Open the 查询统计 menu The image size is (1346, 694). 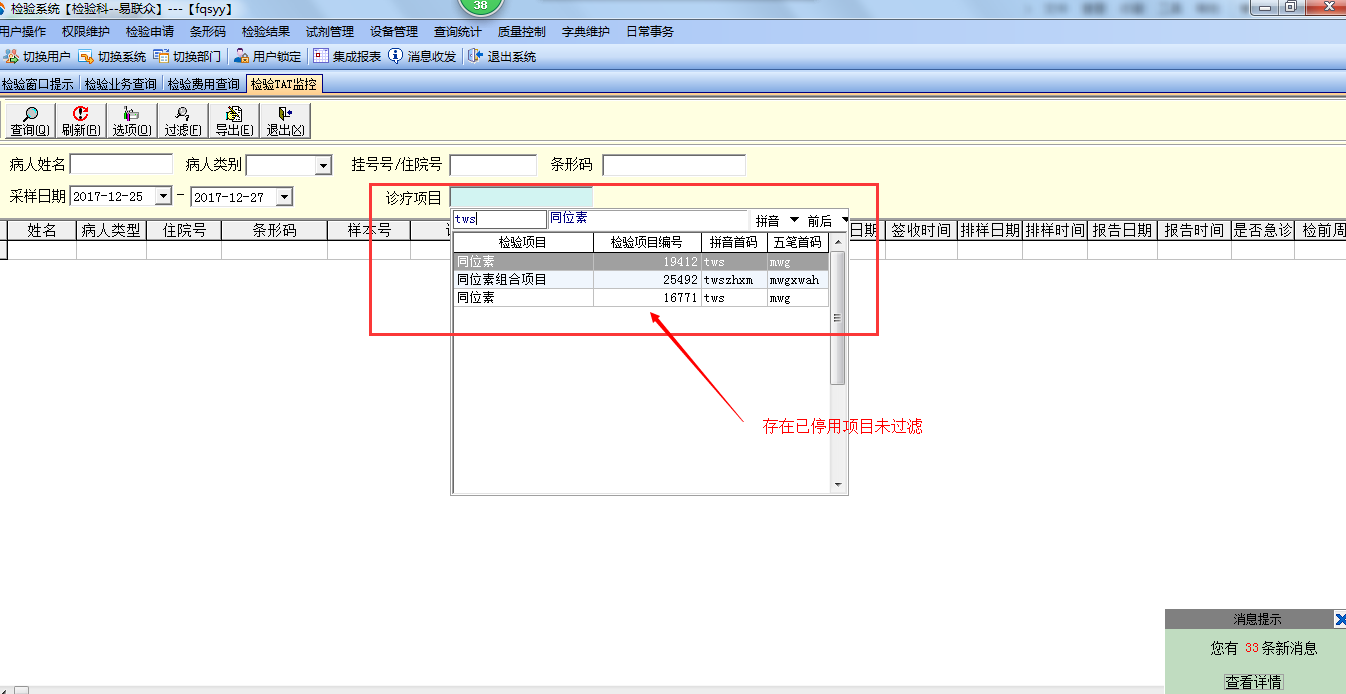pyautogui.click(x=458, y=32)
